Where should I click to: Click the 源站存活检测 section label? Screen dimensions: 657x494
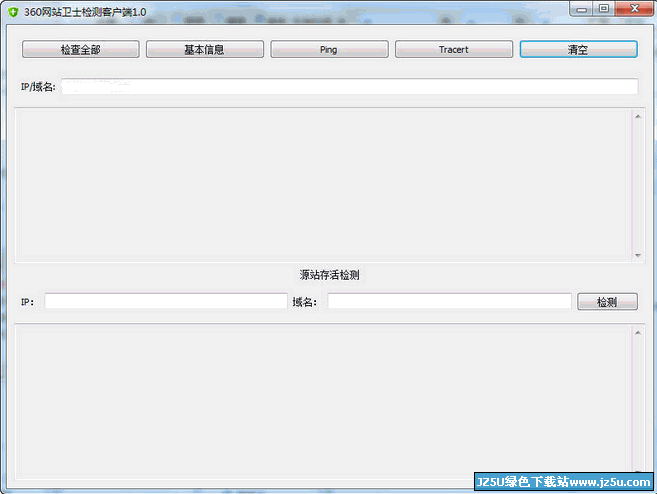pyautogui.click(x=329, y=275)
